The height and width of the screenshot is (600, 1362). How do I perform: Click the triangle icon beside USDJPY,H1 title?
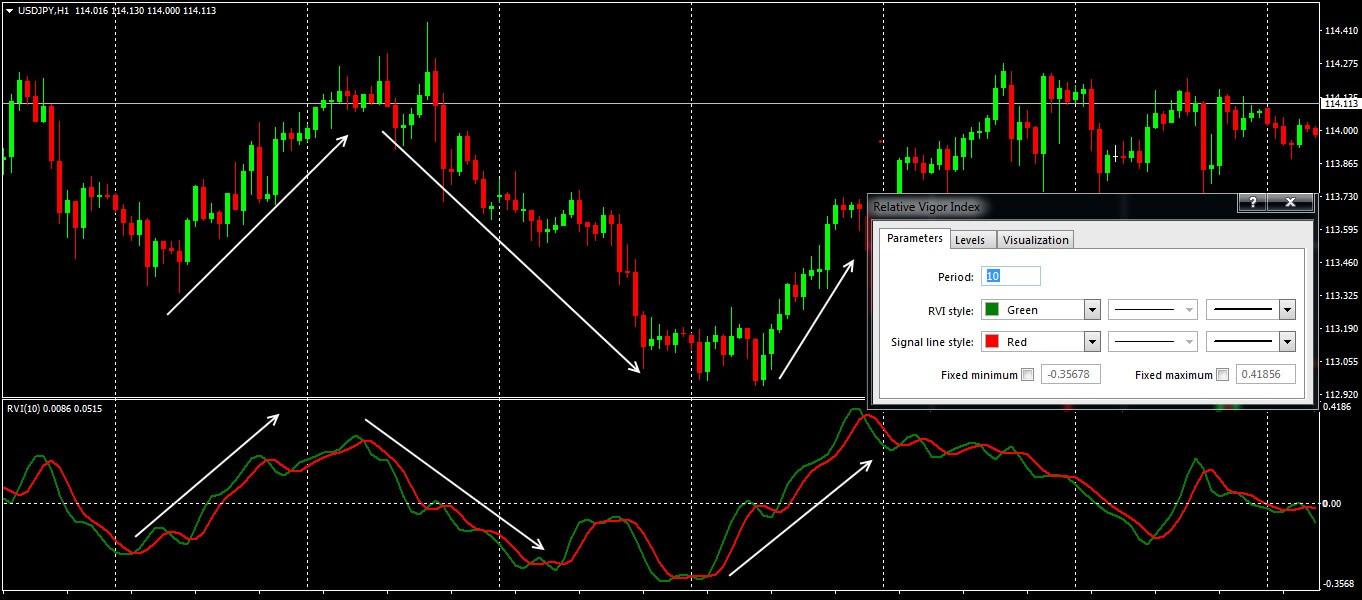pyautogui.click(x=9, y=10)
